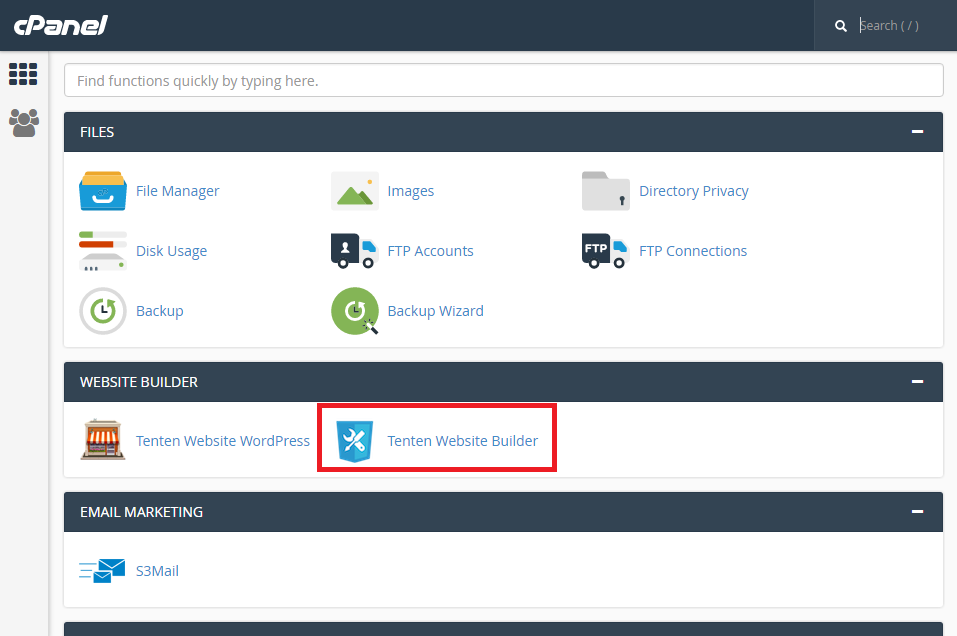Viewport: 957px width, 636px height.
Task: Open the Directory Privacy folder icon
Action: click(x=605, y=191)
